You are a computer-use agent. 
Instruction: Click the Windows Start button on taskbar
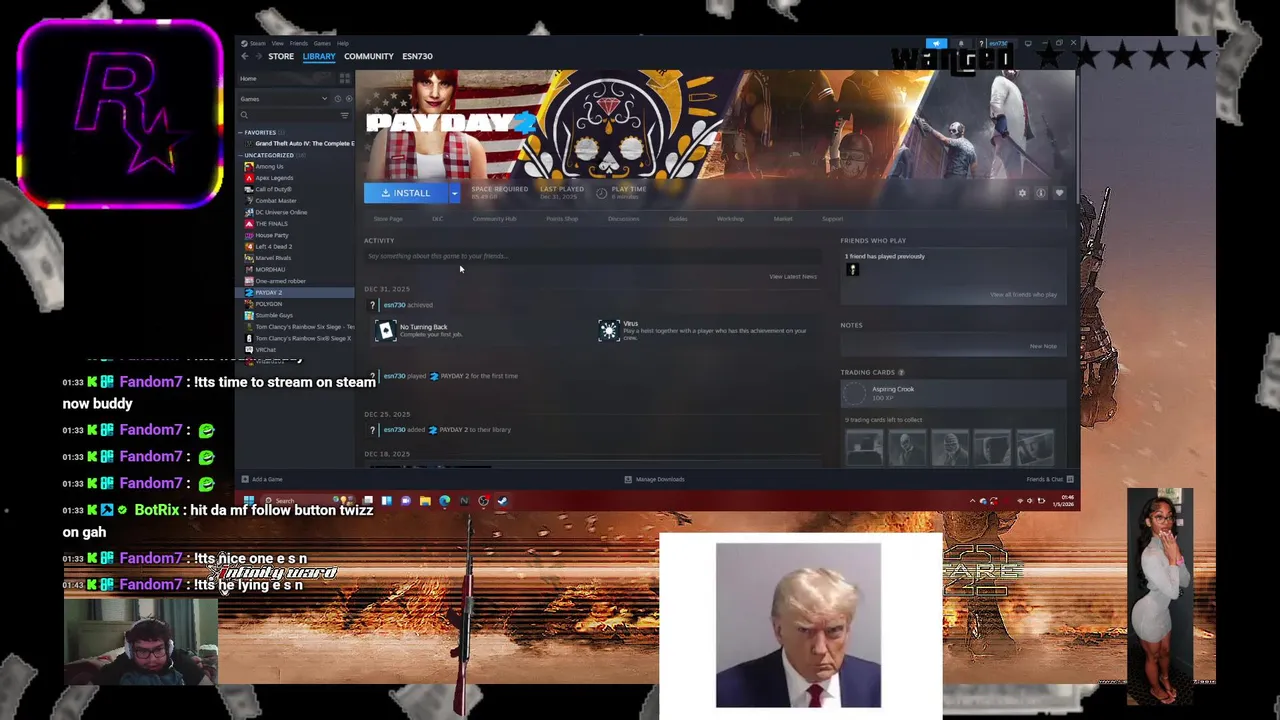(x=249, y=501)
